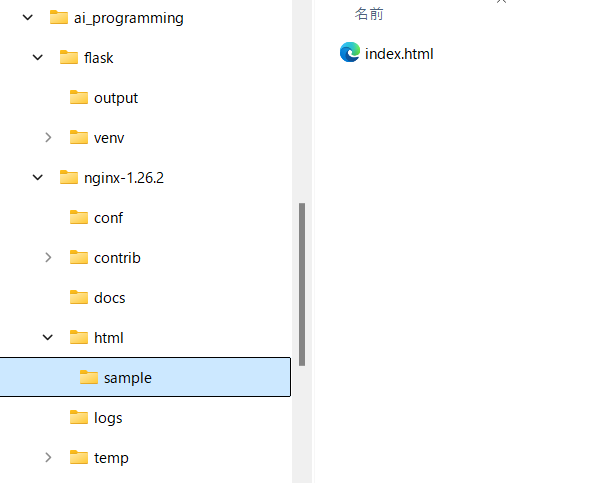Click the ai_programming folder icon
This screenshot has width=602, height=483.
59,18
